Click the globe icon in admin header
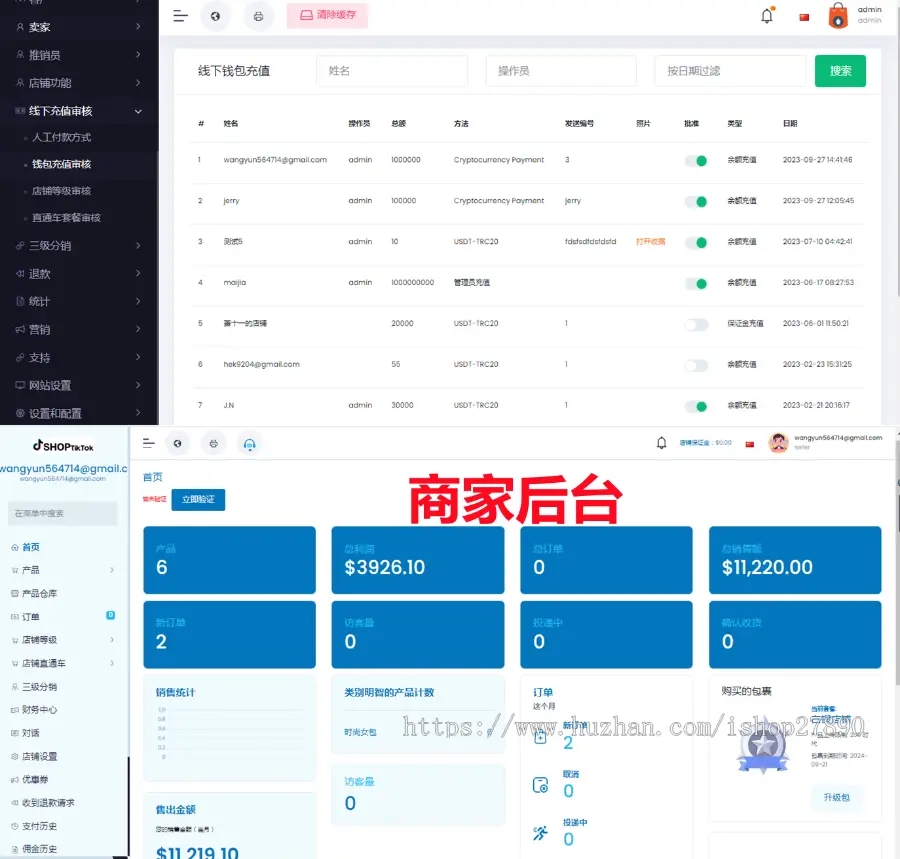Image resolution: width=900 pixels, height=859 pixels. 215,16
